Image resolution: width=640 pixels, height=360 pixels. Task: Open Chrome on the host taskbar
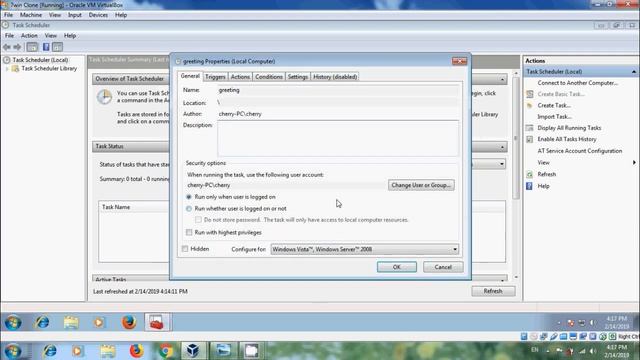[x=166, y=351]
